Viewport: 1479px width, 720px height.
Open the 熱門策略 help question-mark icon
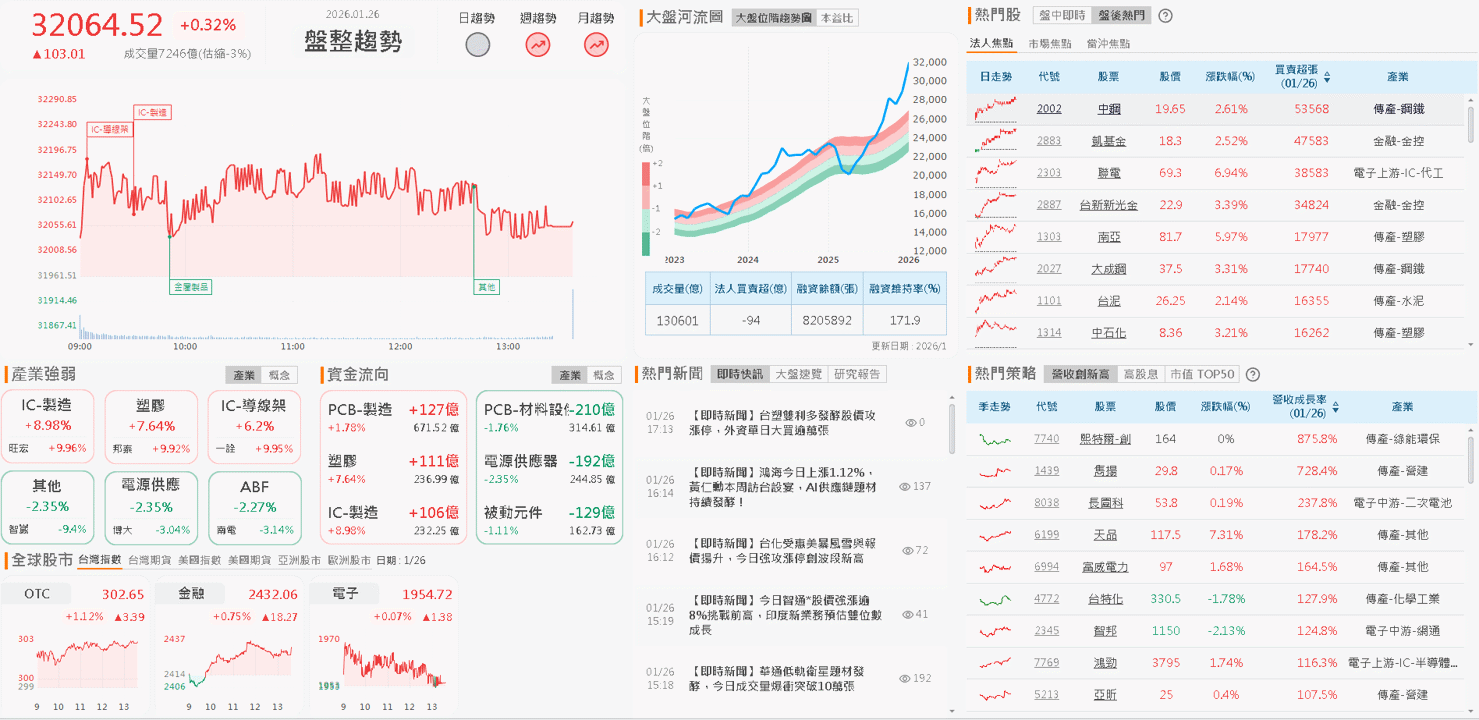(x=1253, y=375)
